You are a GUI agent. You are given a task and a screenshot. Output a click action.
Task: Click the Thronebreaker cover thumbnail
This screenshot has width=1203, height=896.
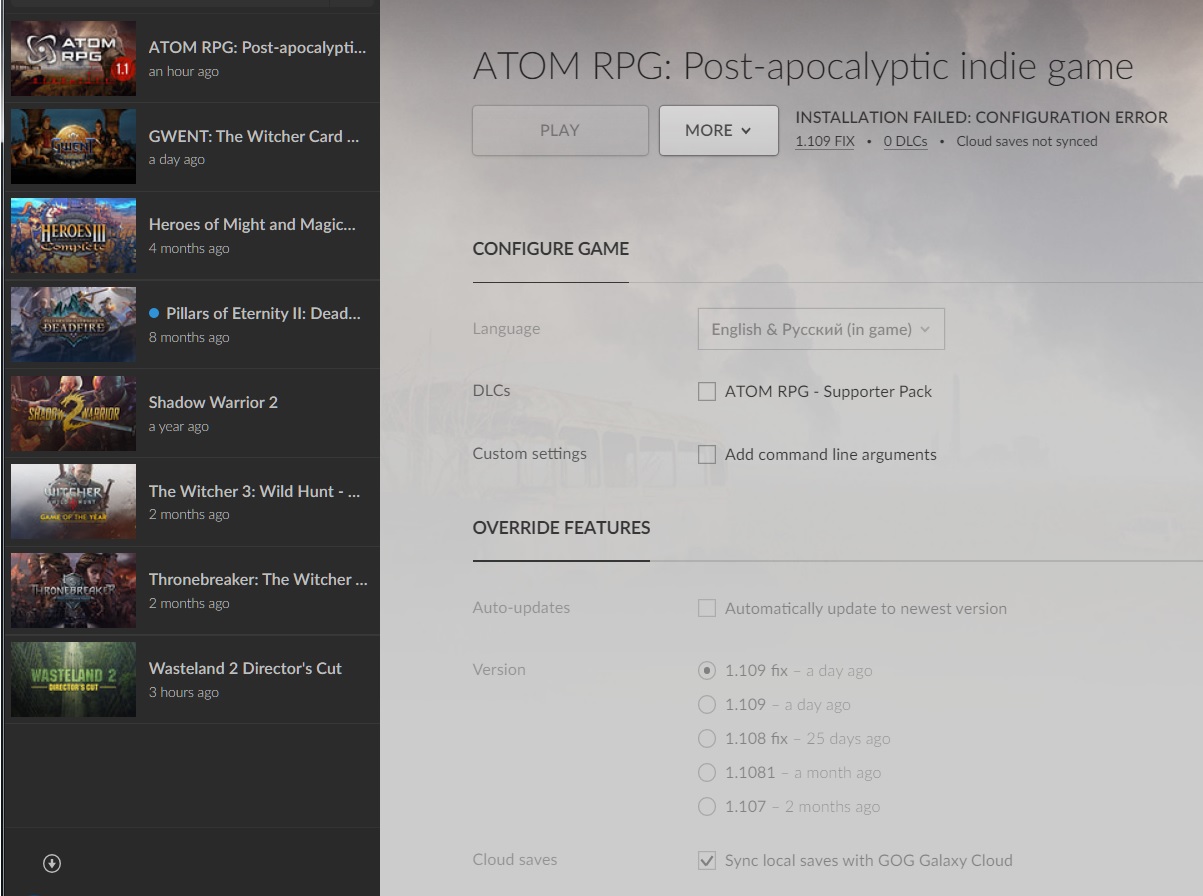[73, 591]
